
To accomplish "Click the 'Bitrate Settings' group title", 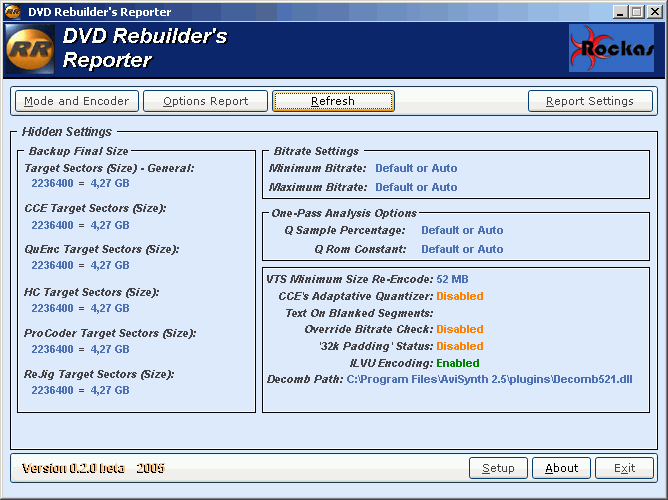I will (316, 151).
